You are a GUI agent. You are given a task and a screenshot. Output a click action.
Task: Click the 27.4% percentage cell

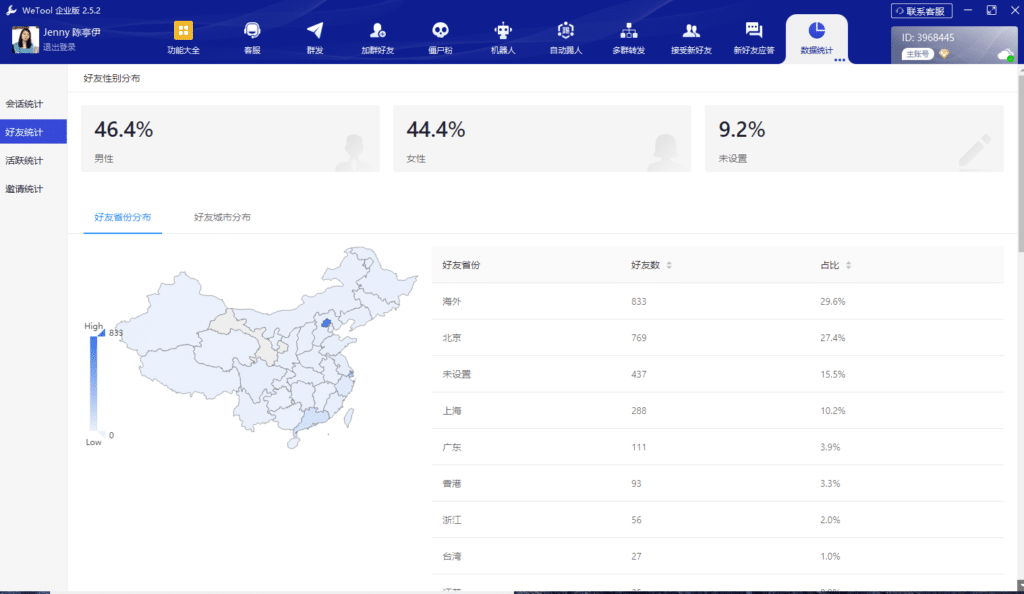(x=833, y=338)
